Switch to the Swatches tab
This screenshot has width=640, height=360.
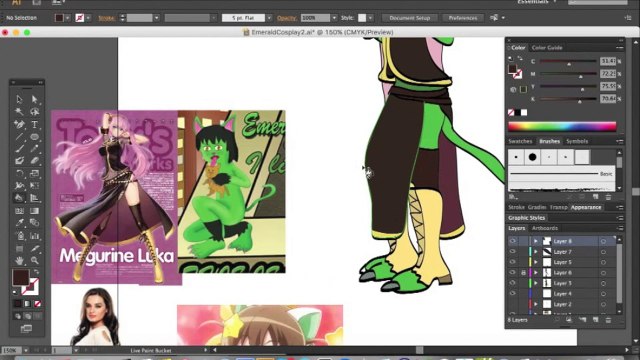click(520, 141)
